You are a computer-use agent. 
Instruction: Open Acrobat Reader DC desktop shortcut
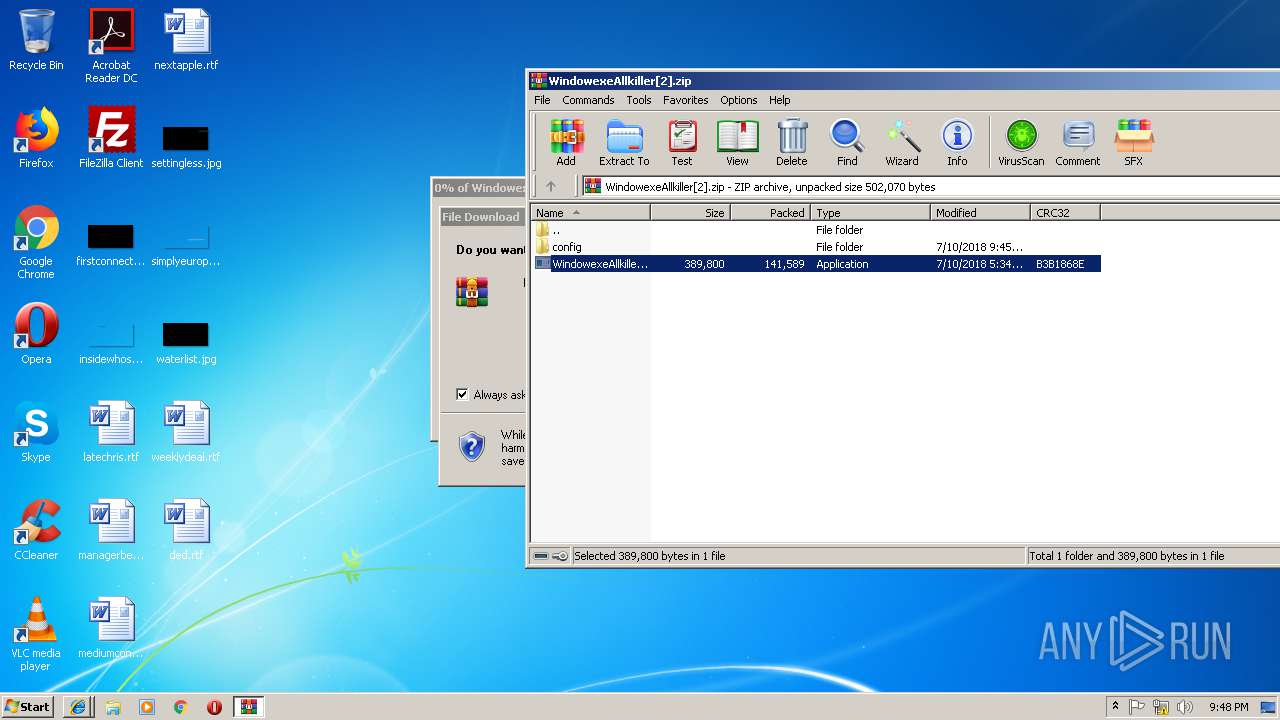pyautogui.click(x=111, y=46)
